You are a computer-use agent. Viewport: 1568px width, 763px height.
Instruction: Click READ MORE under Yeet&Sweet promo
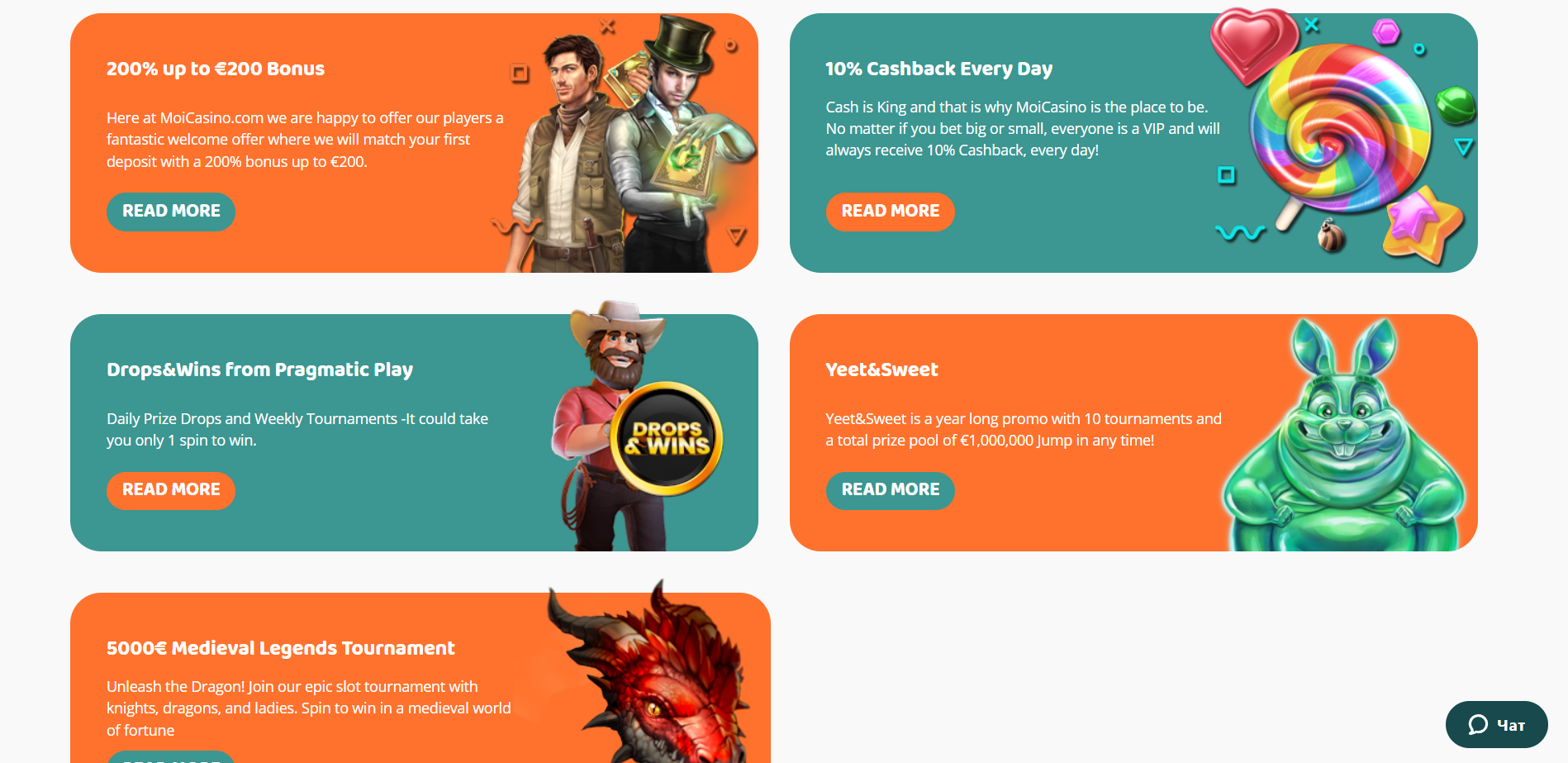pos(890,490)
